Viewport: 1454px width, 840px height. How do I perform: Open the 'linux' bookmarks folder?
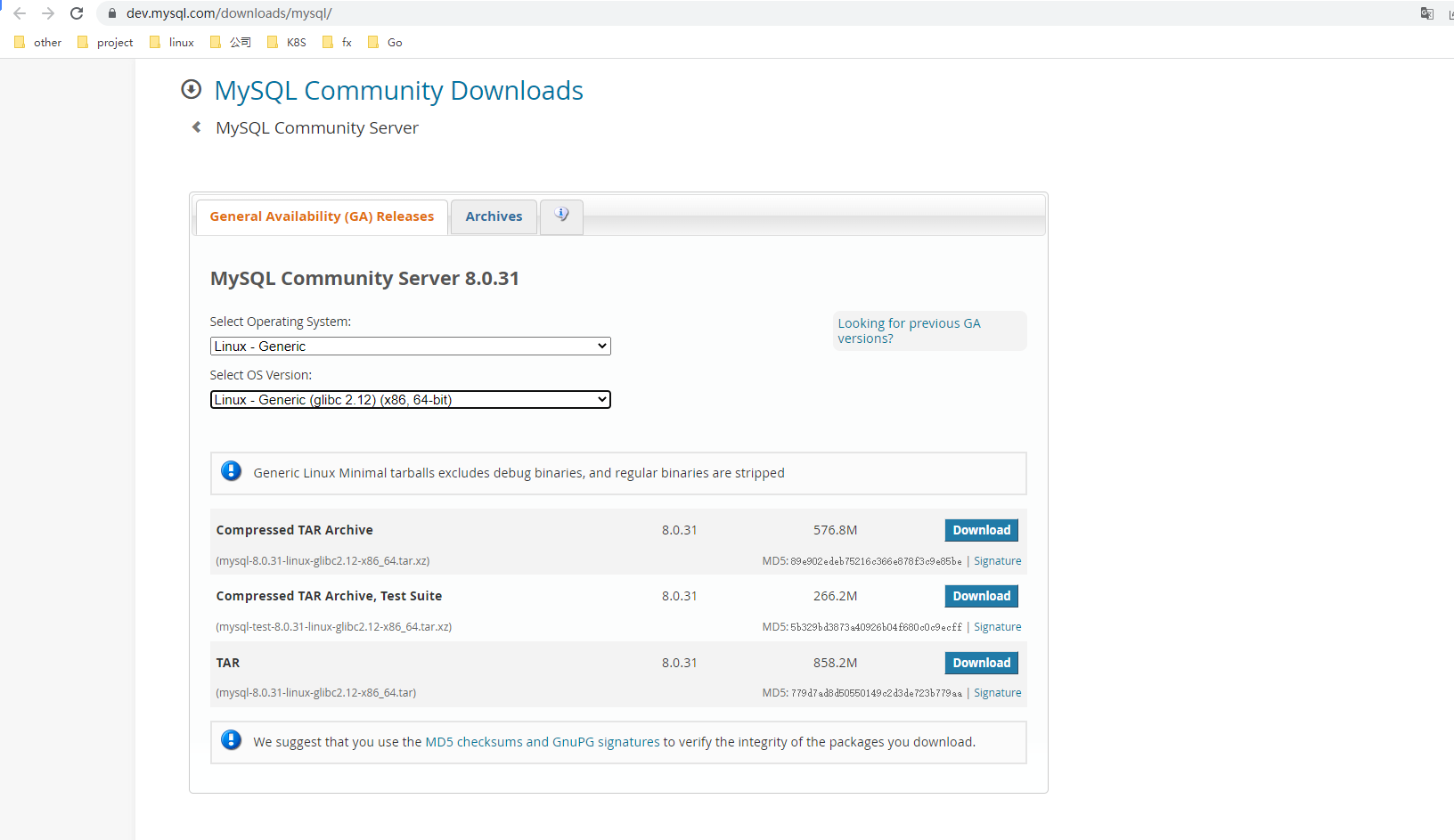coord(172,42)
